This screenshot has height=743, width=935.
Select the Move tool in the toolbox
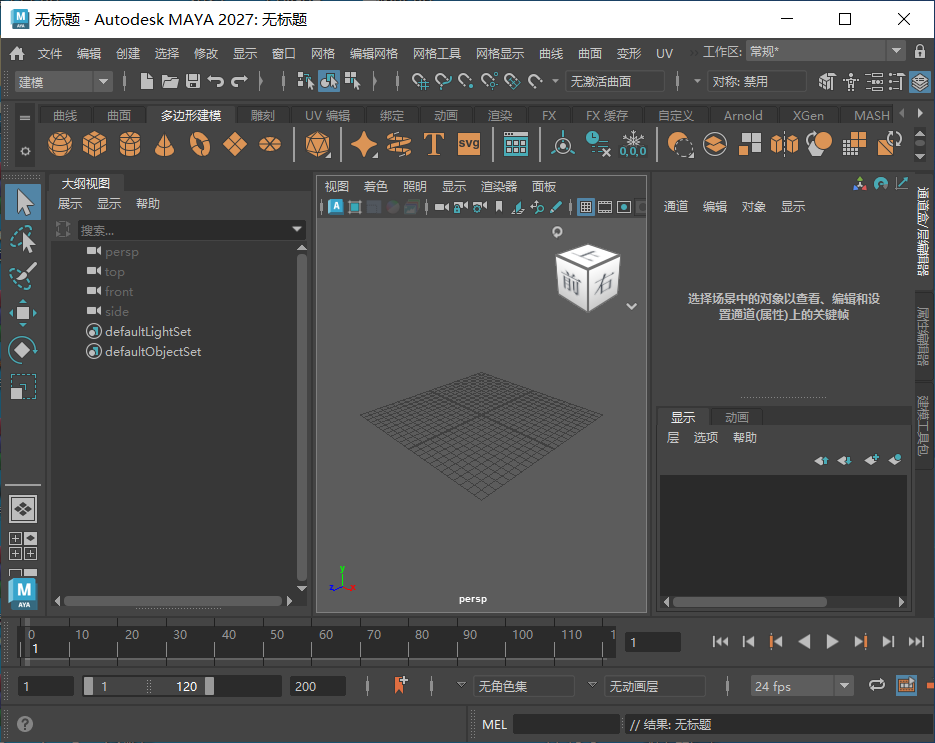pos(23,312)
